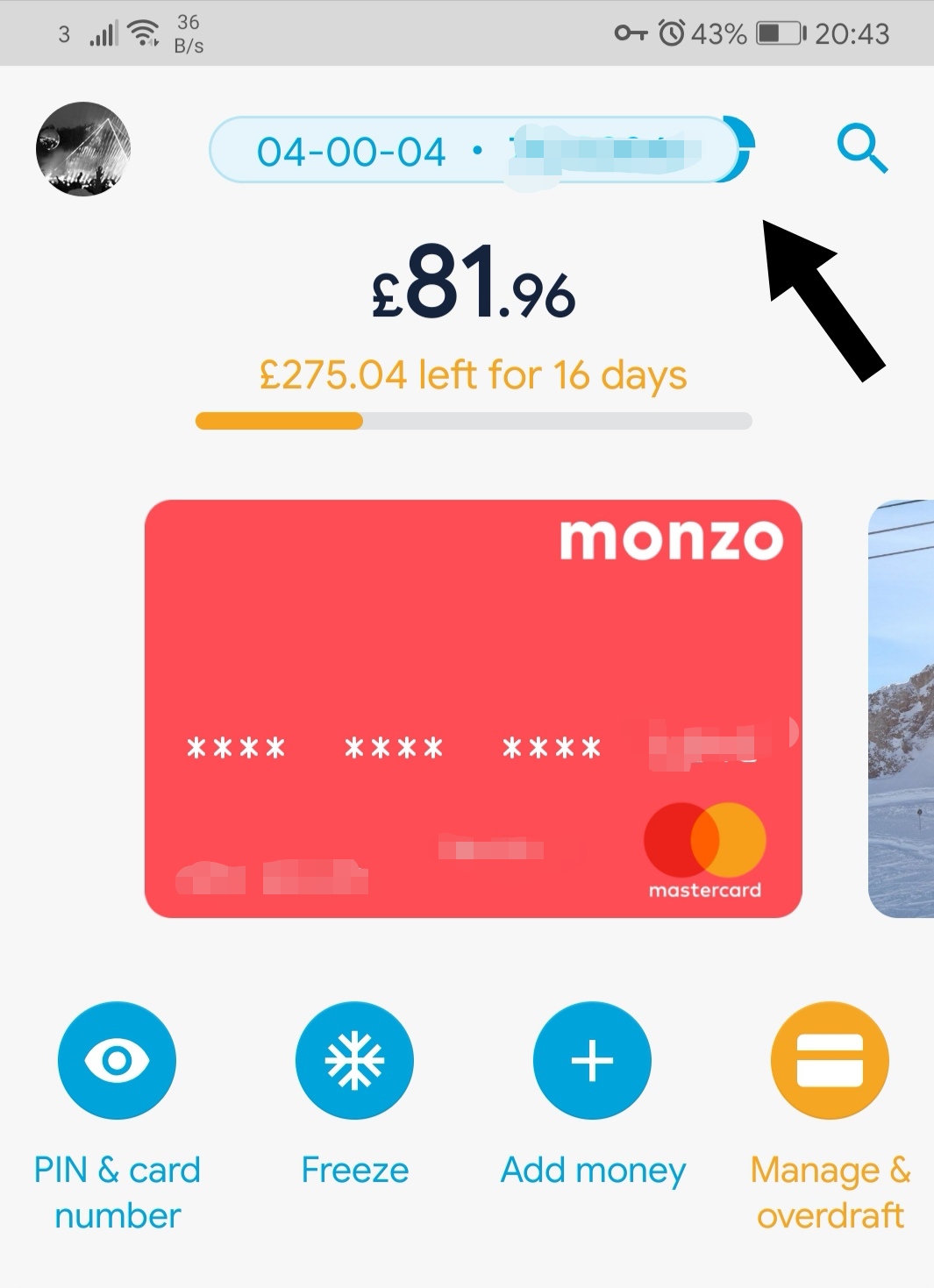
Task: Tap the Freeze text label
Action: [x=354, y=1171]
